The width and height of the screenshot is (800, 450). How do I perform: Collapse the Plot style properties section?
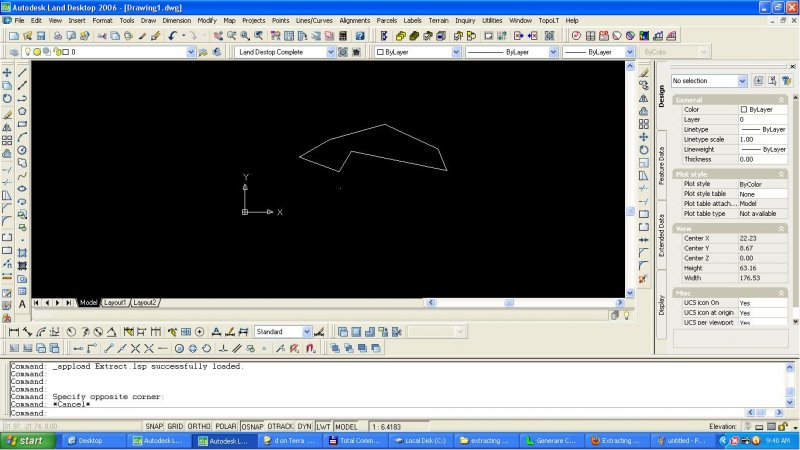(781, 174)
